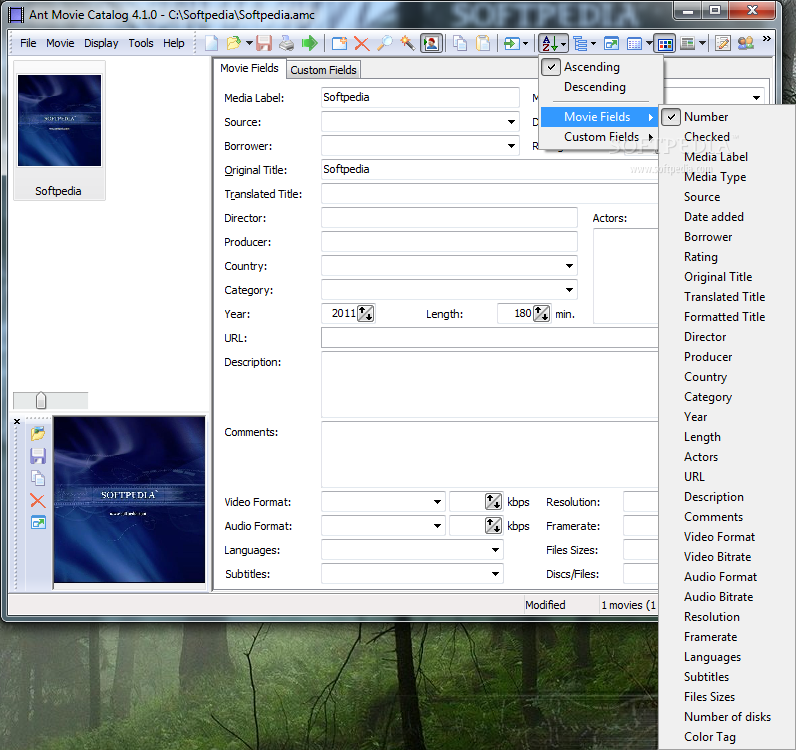Expand the Languages dropdown
The image size is (796, 750).
coord(495,550)
